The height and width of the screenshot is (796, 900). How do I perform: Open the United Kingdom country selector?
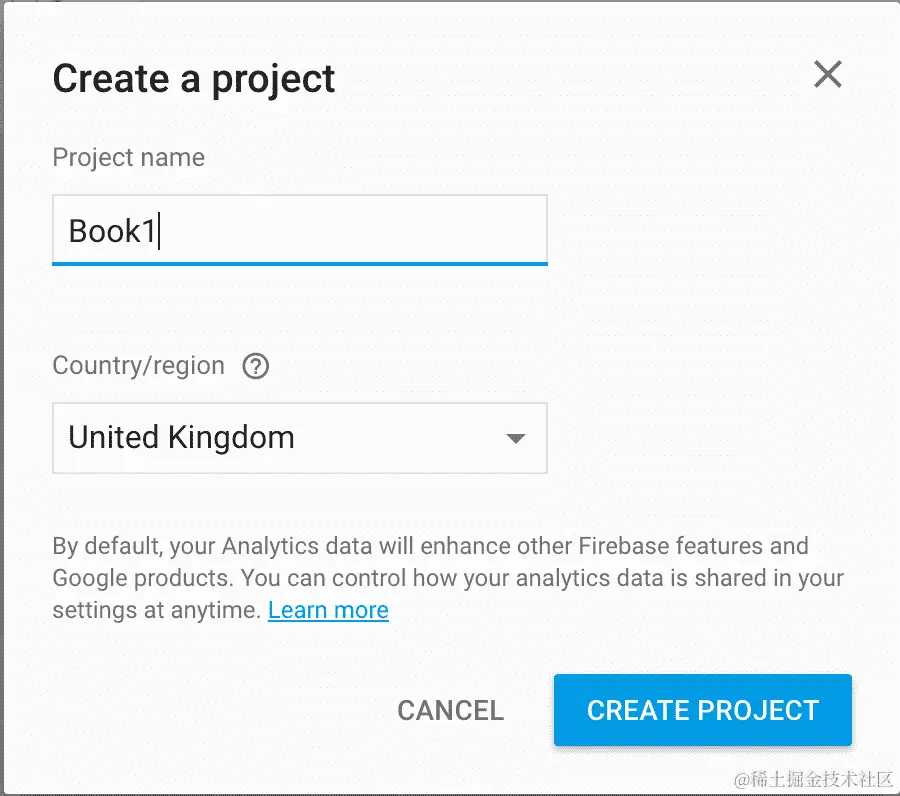[300, 438]
